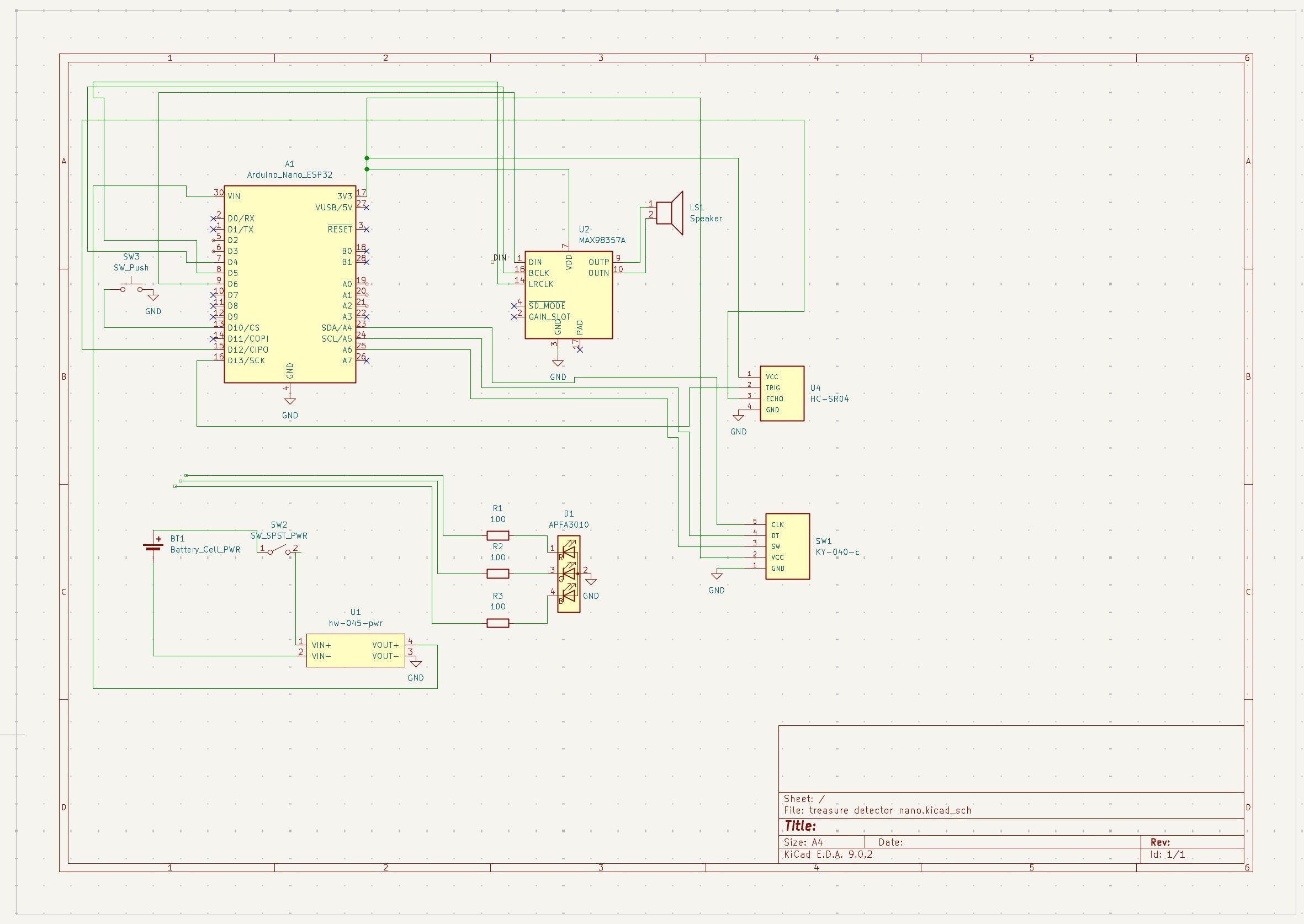Image resolution: width=1304 pixels, height=924 pixels.
Task: Select the GND symbol at D1 pin 2
Action: (591, 581)
